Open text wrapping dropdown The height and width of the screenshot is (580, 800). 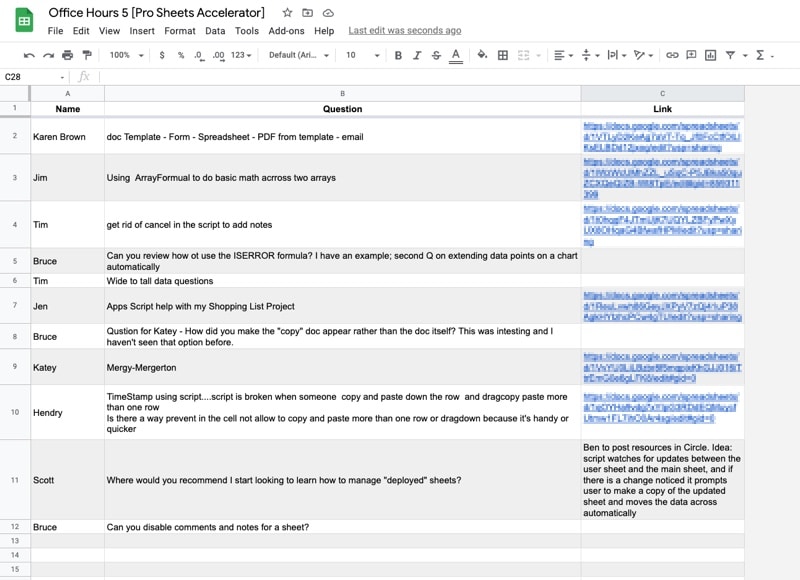click(x=617, y=55)
